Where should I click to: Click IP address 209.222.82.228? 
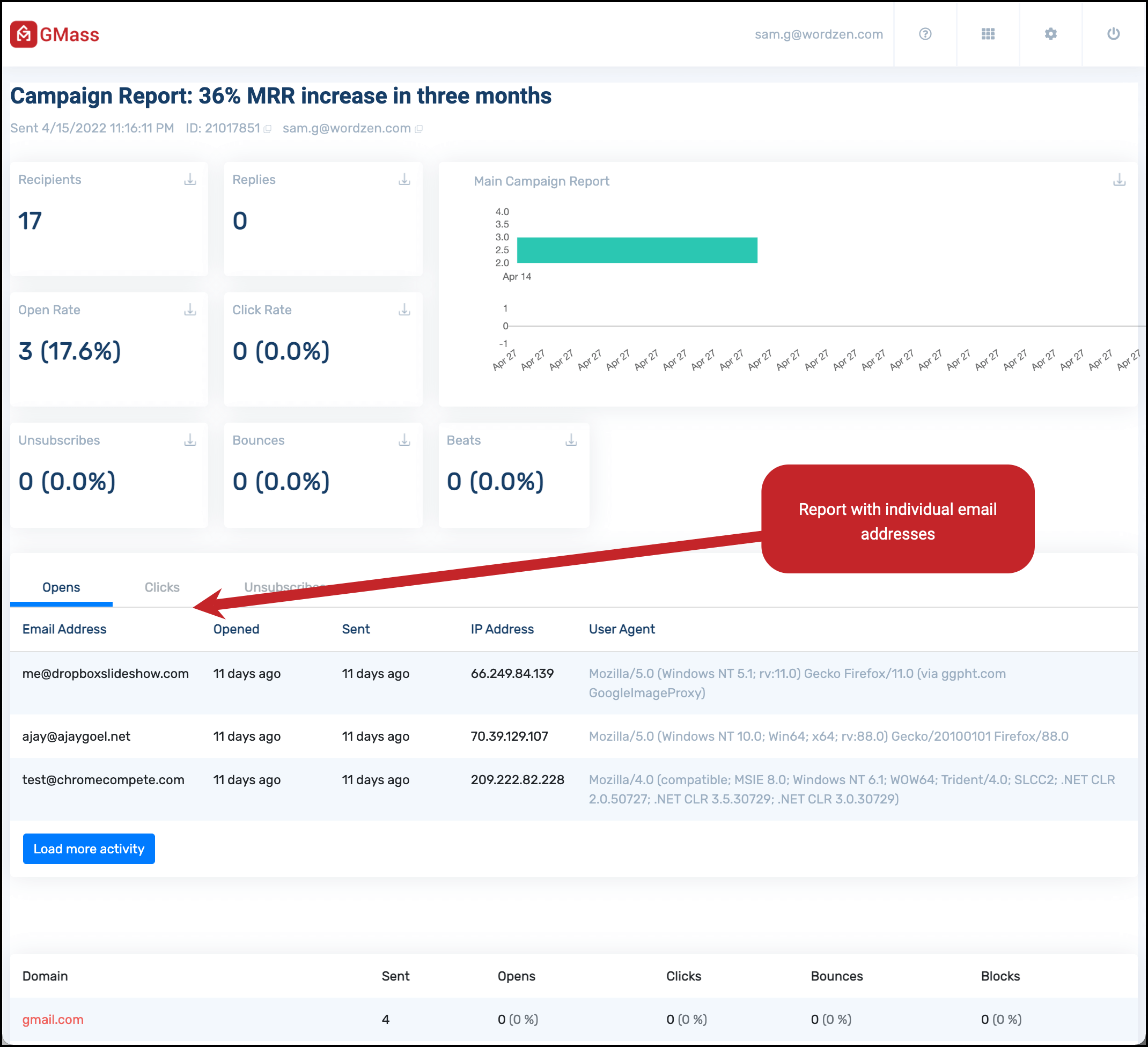click(517, 779)
